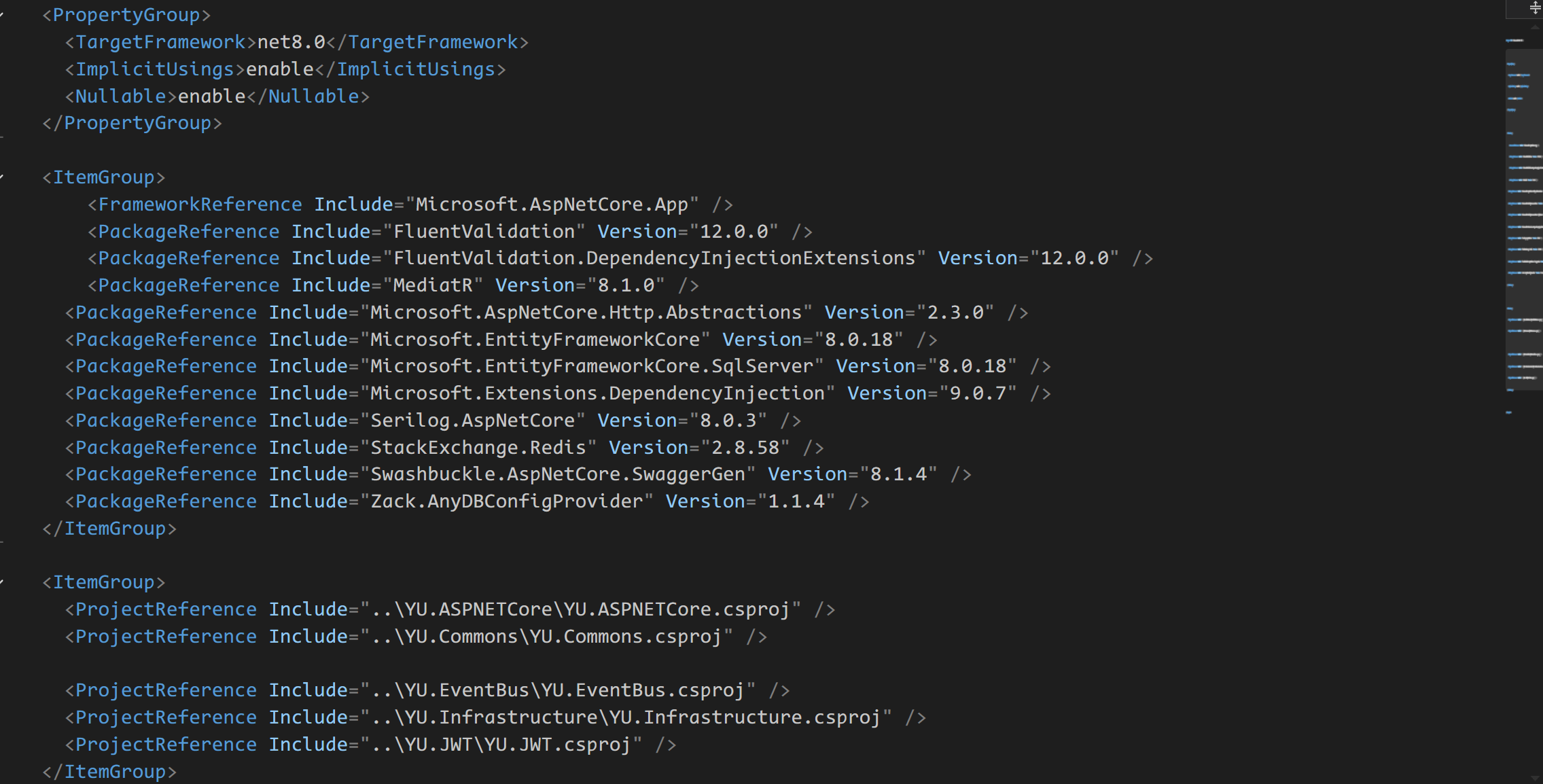Screen dimensions: 1543x784
Task: Click "Microsoft.Extensions.DependencyInjection" package name
Action: pyautogui.click(x=597, y=393)
